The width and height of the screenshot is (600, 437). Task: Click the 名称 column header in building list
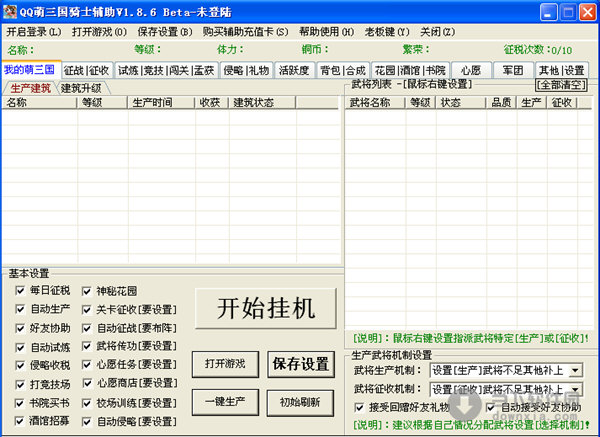point(40,103)
